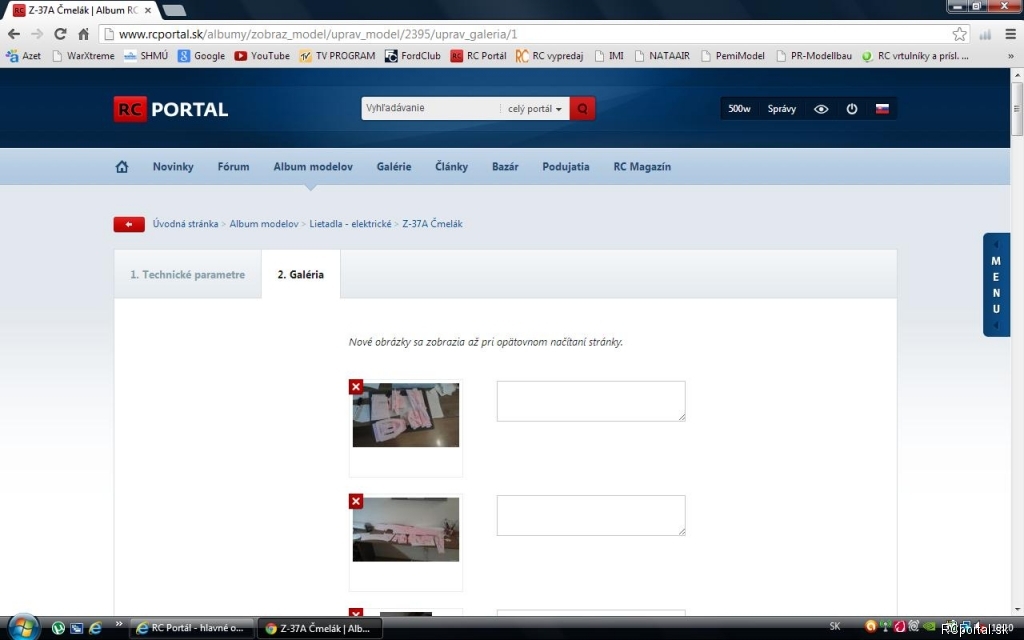
Task: Open the SHMÚ bookmark
Action: (x=146, y=56)
